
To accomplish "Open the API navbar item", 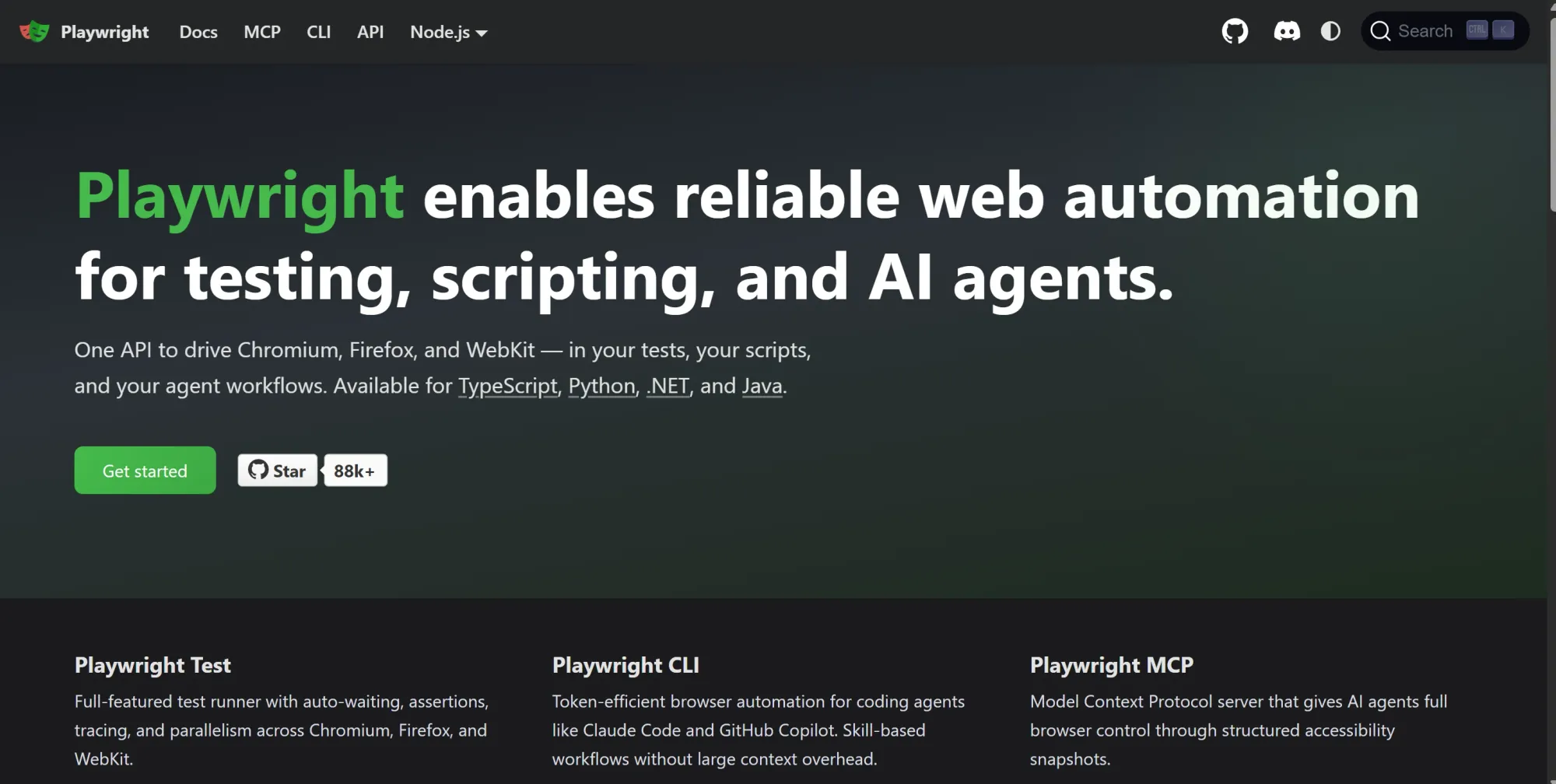I will point(370,32).
